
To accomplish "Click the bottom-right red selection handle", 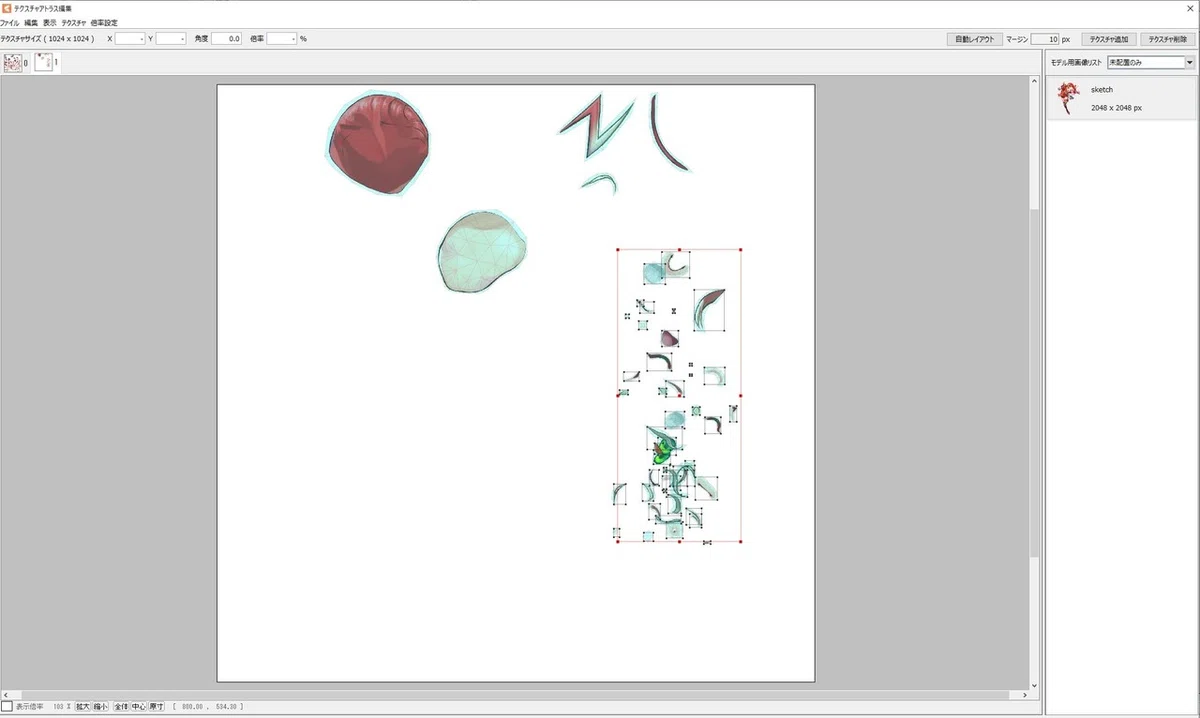I will click(x=740, y=541).
